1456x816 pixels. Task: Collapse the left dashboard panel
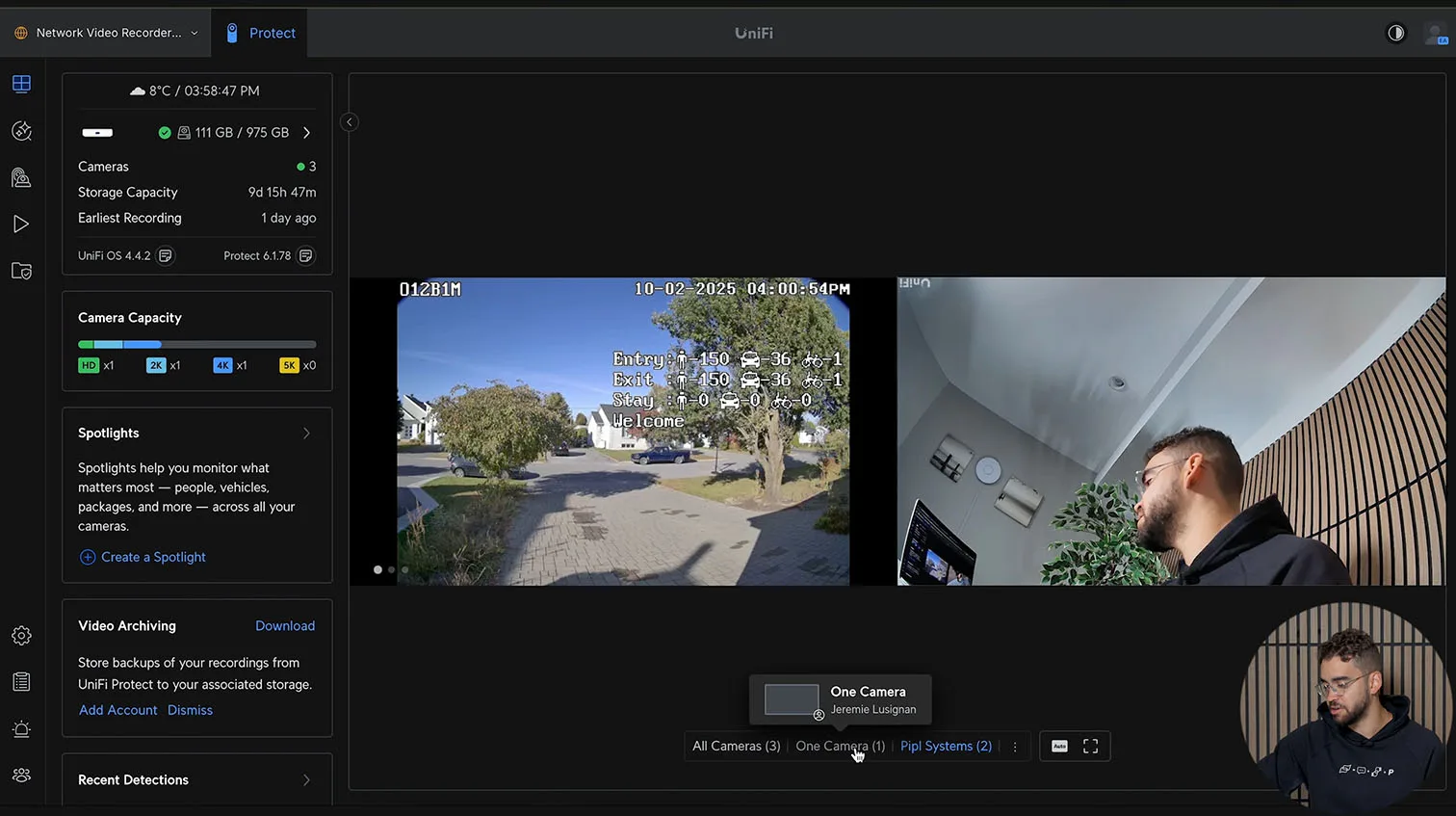pos(350,122)
